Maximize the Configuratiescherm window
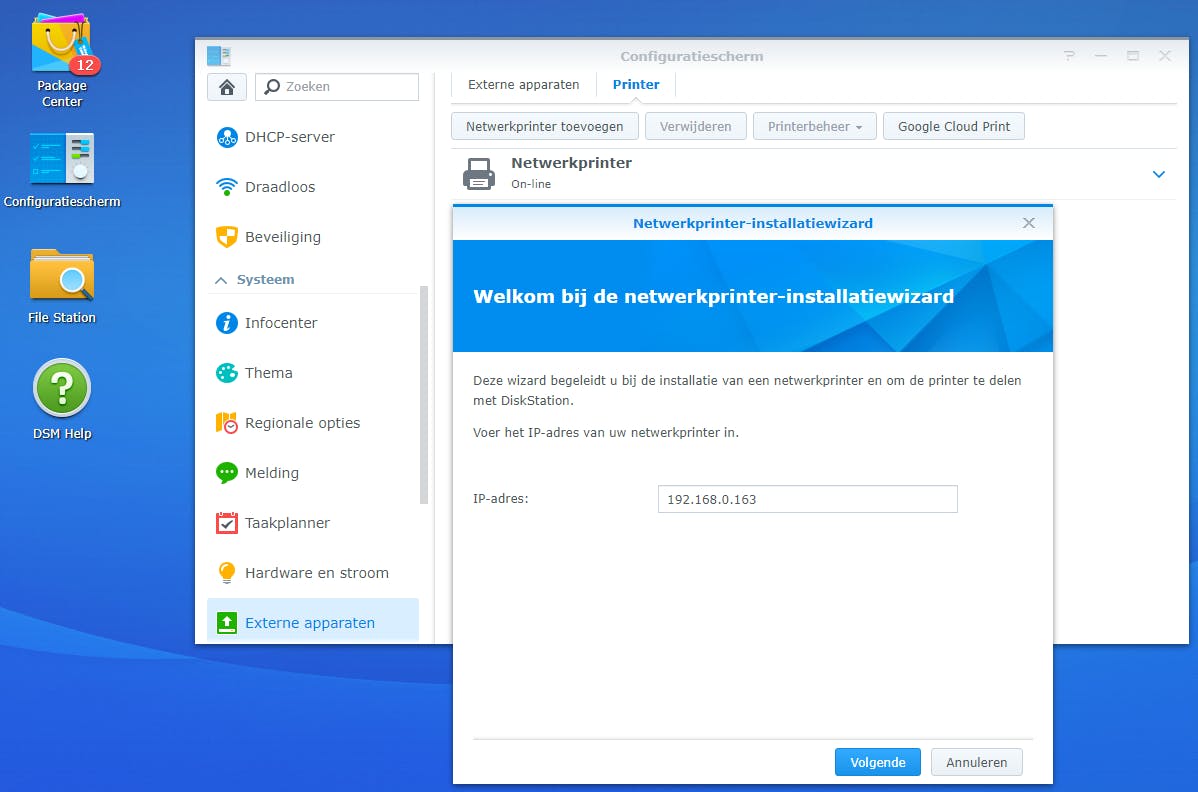The width and height of the screenshot is (1198, 792). [1133, 56]
